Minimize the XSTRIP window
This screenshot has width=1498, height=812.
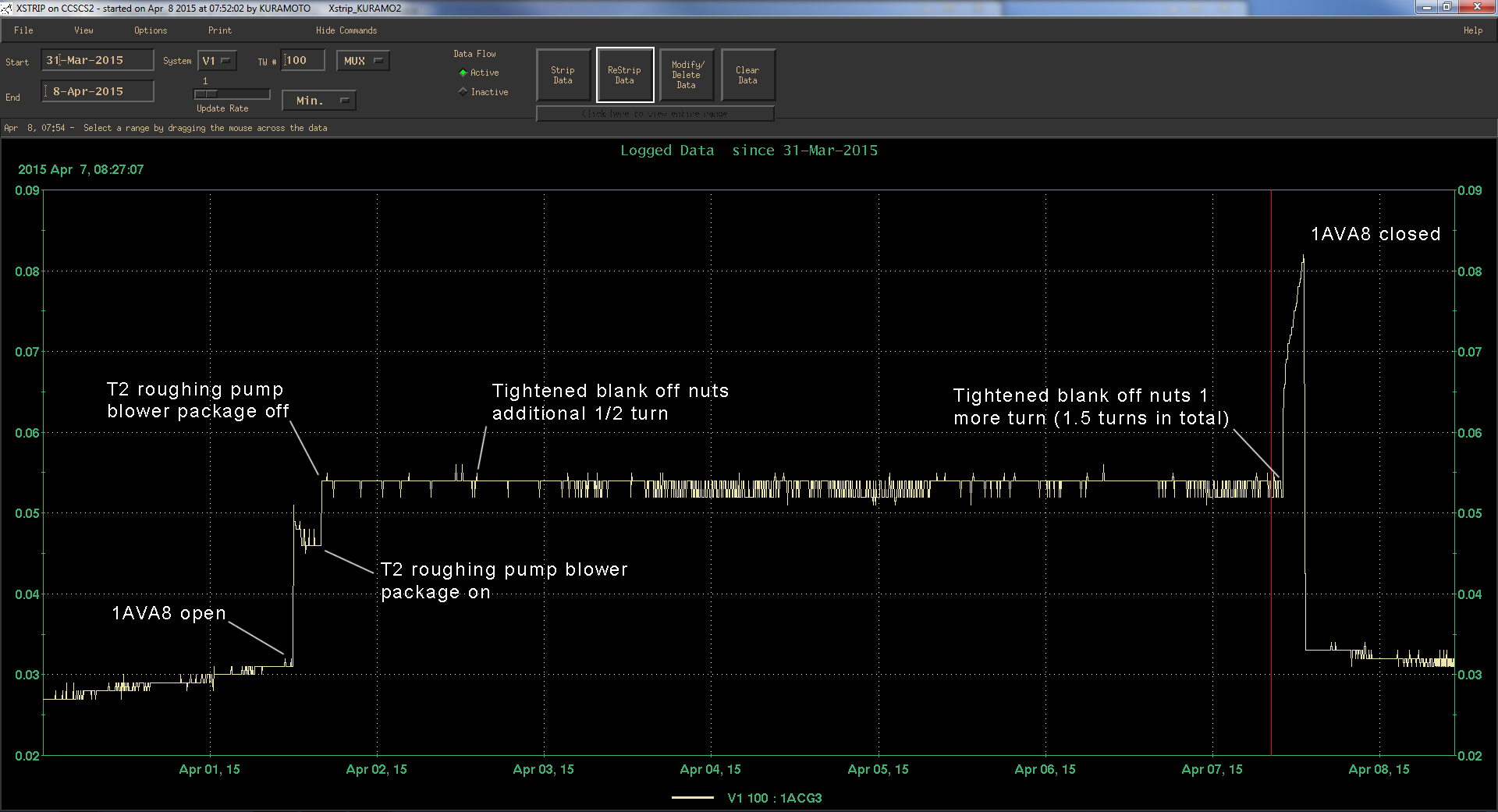click(x=1426, y=7)
